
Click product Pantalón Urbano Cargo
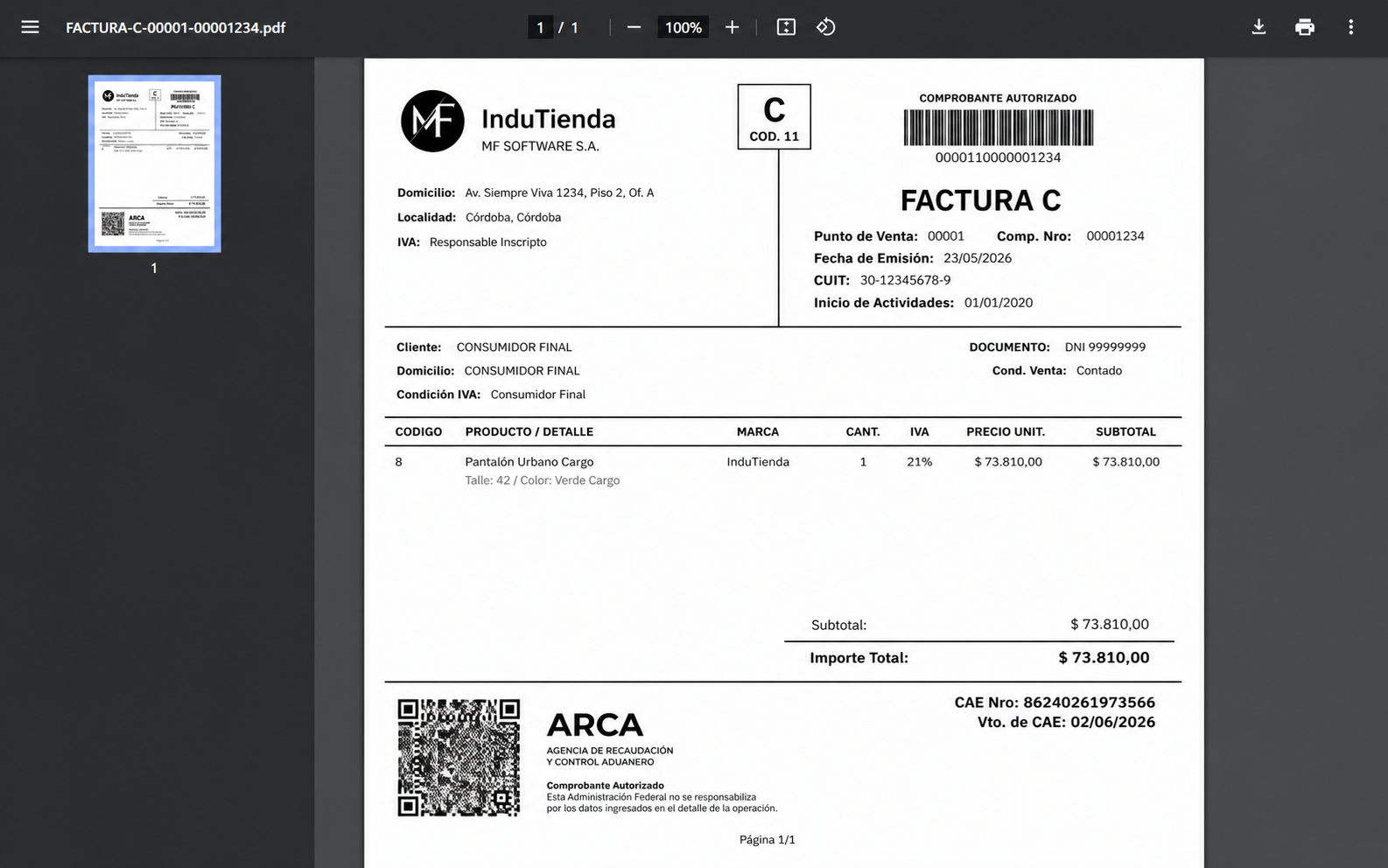click(529, 461)
